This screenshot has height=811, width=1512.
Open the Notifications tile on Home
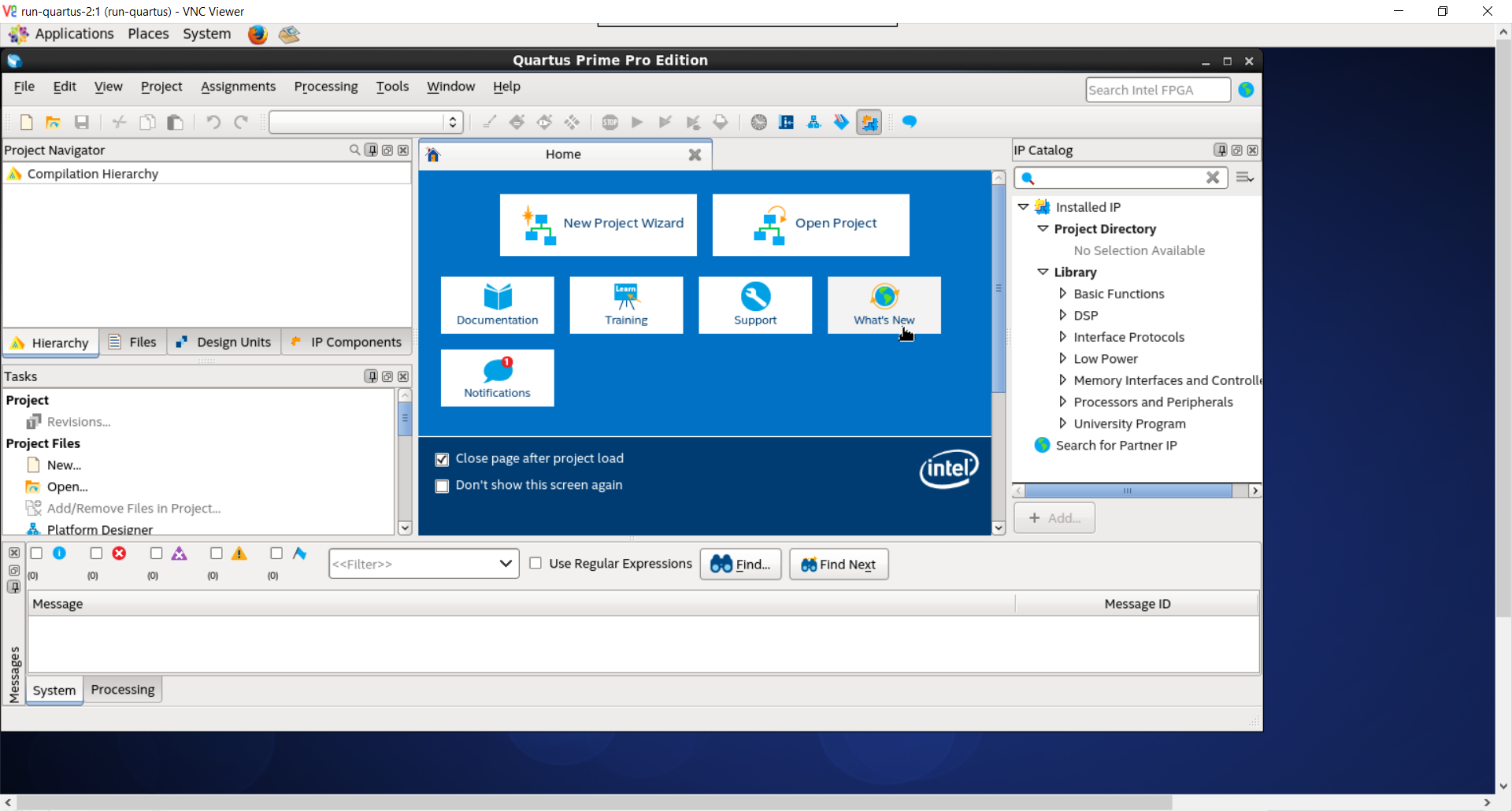tap(497, 378)
